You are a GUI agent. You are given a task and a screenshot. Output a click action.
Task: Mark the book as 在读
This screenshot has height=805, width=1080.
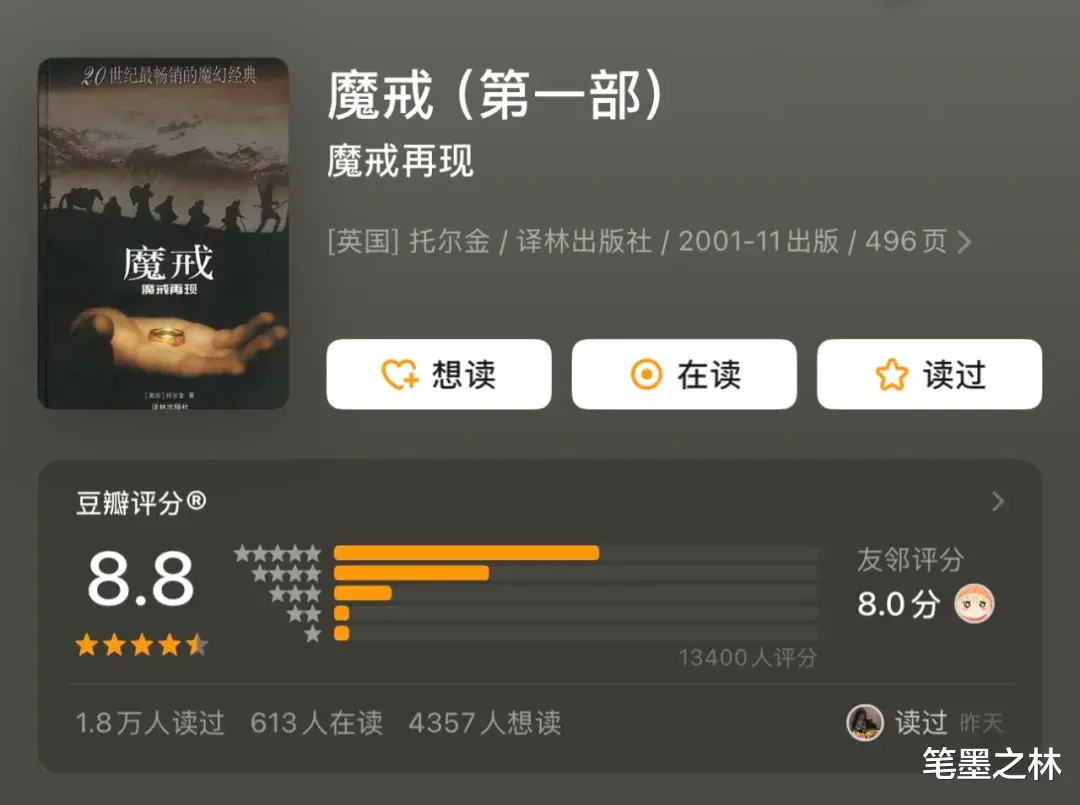(684, 374)
